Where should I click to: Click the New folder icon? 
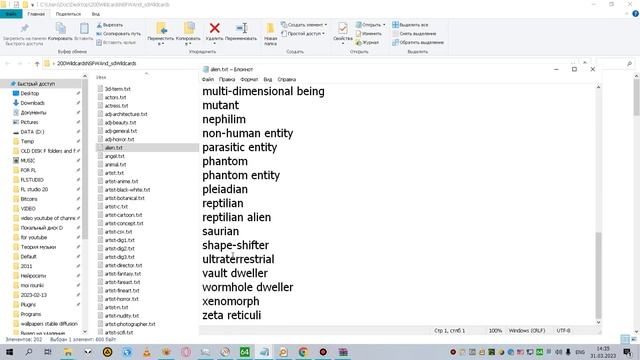pyautogui.click(x=270, y=28)
